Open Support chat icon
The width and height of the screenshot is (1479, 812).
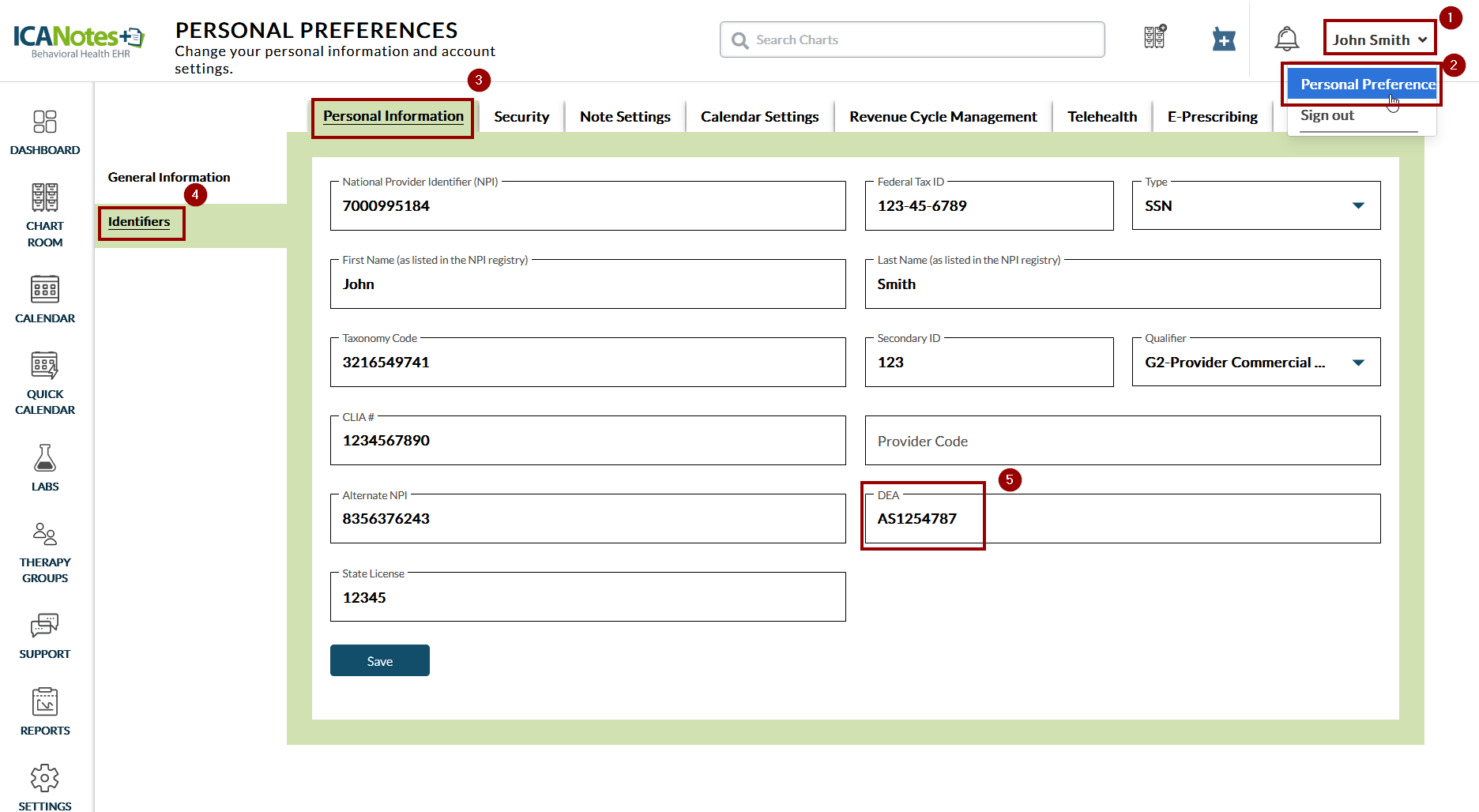(45, 635)
